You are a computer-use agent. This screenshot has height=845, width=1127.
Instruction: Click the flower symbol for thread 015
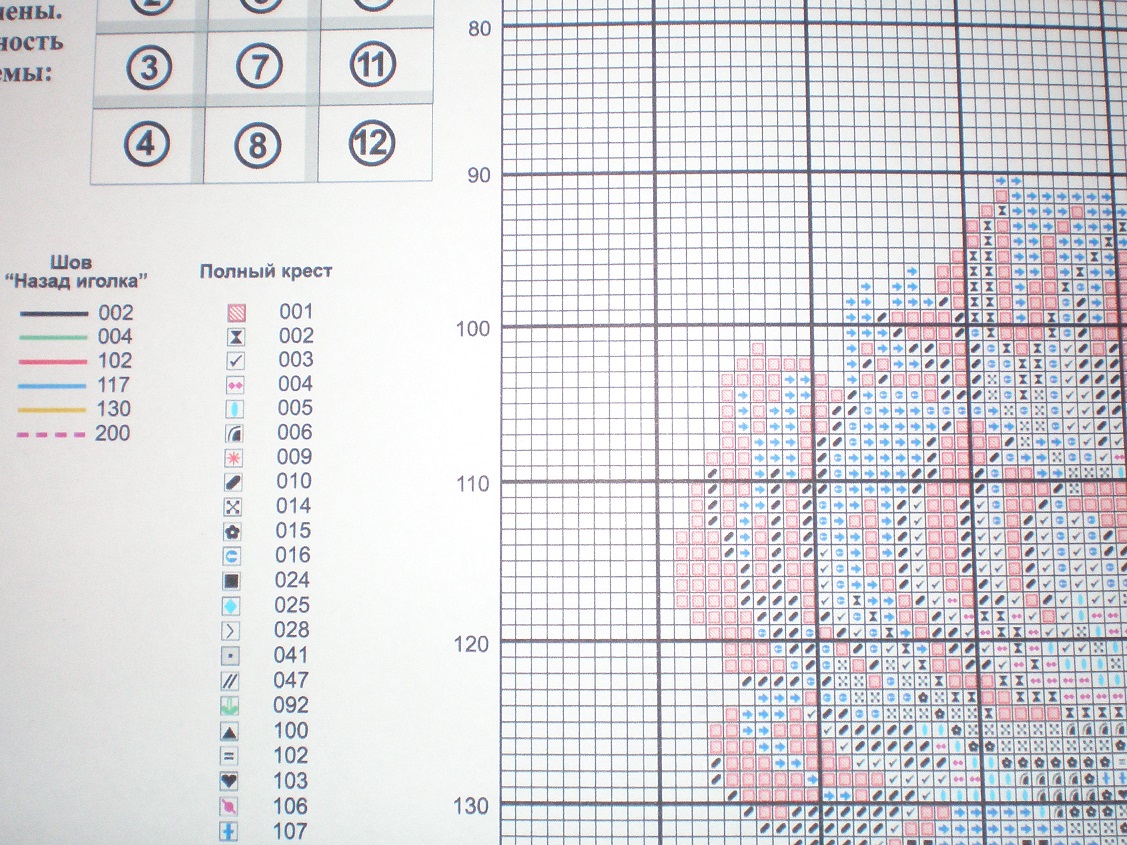pos(232,531)
